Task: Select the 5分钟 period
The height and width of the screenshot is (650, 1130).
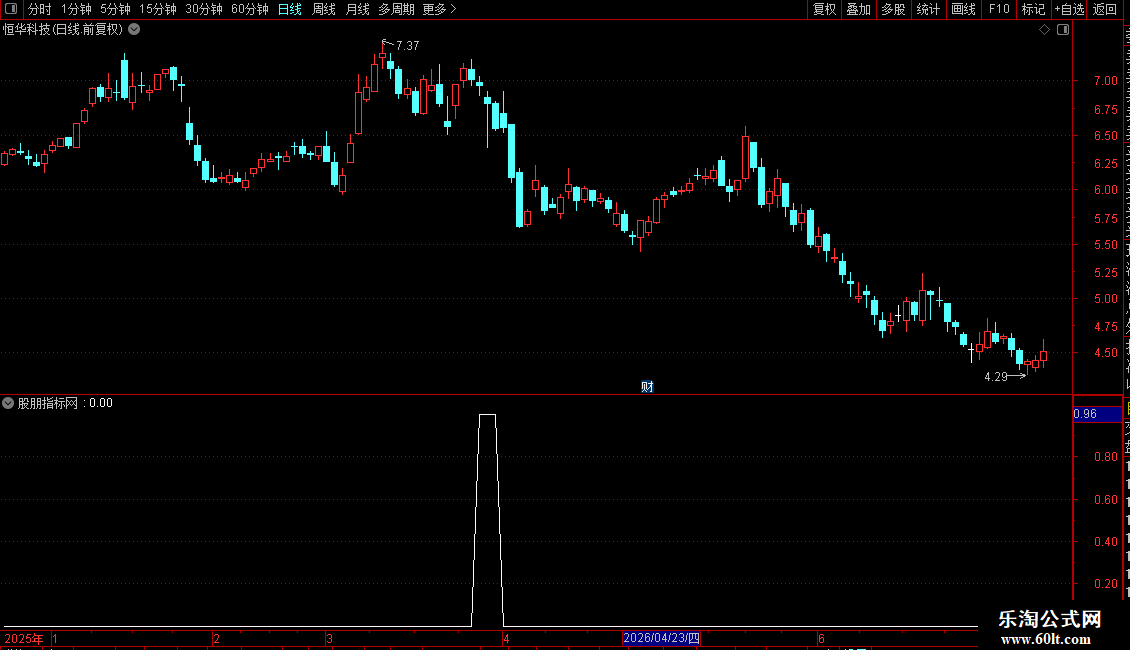Action: pyautogui.click(x=115, y=9)
